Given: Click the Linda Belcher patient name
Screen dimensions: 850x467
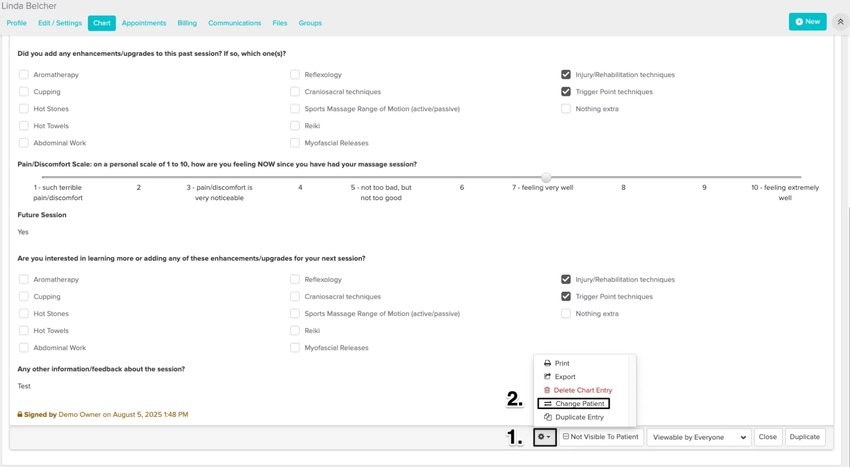Looking at the screenshot, I should click(x=29, y=6).
